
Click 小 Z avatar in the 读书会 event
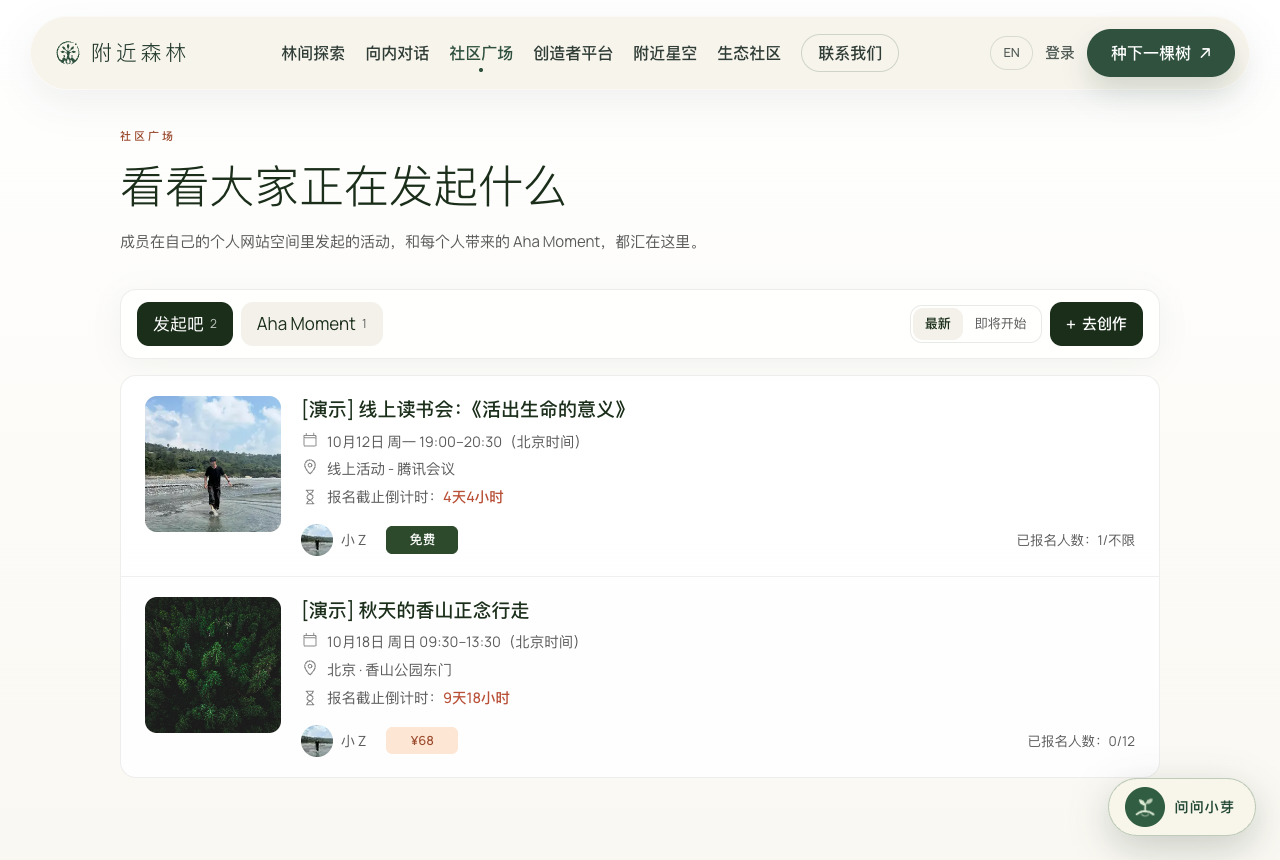pos(317,540)
